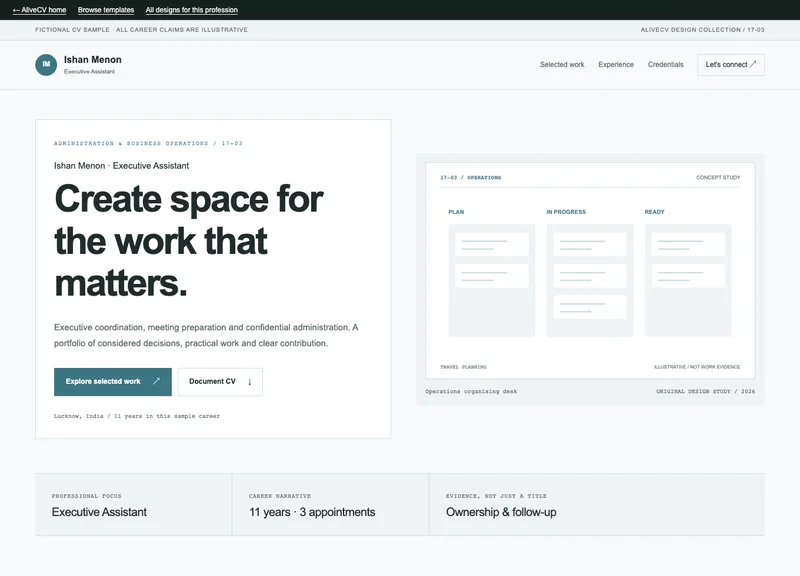The height and width of the screenshot is (576, 800).
Task: Open Browse templates link
Action: pos(106,10)
